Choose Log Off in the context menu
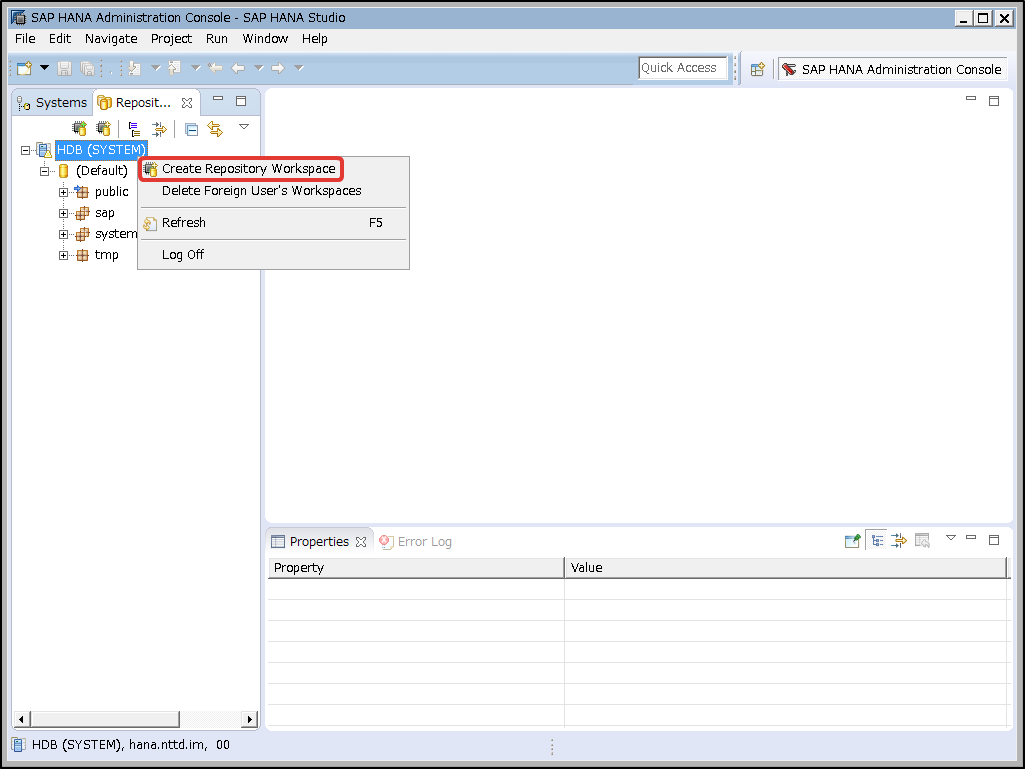The image size is (1025, 769). (x=273, y=255)
